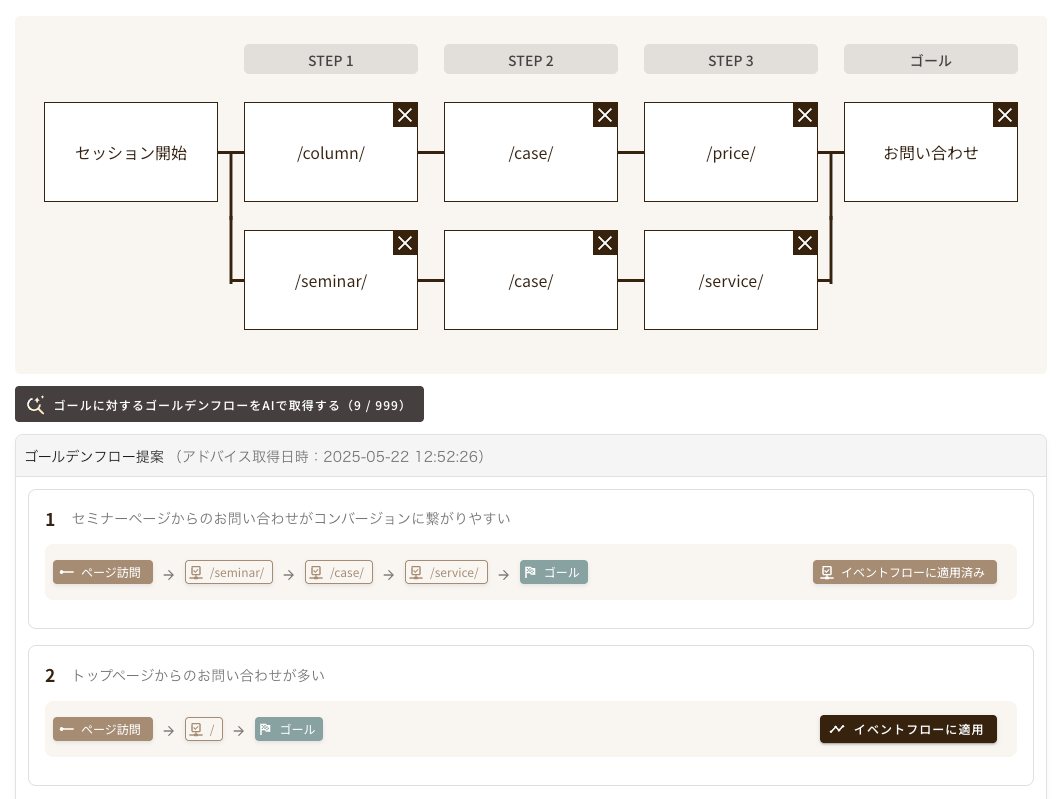Remove the お問い合わせ goal box
Image resolution: width=1064 pixels, height=799 pixels.
(x=1005, y=115)
